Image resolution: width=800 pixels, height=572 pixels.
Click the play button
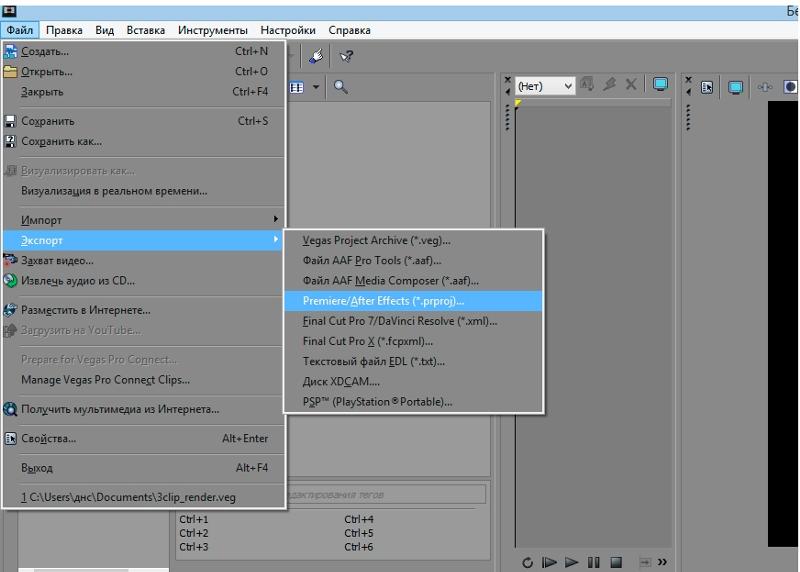571,562
